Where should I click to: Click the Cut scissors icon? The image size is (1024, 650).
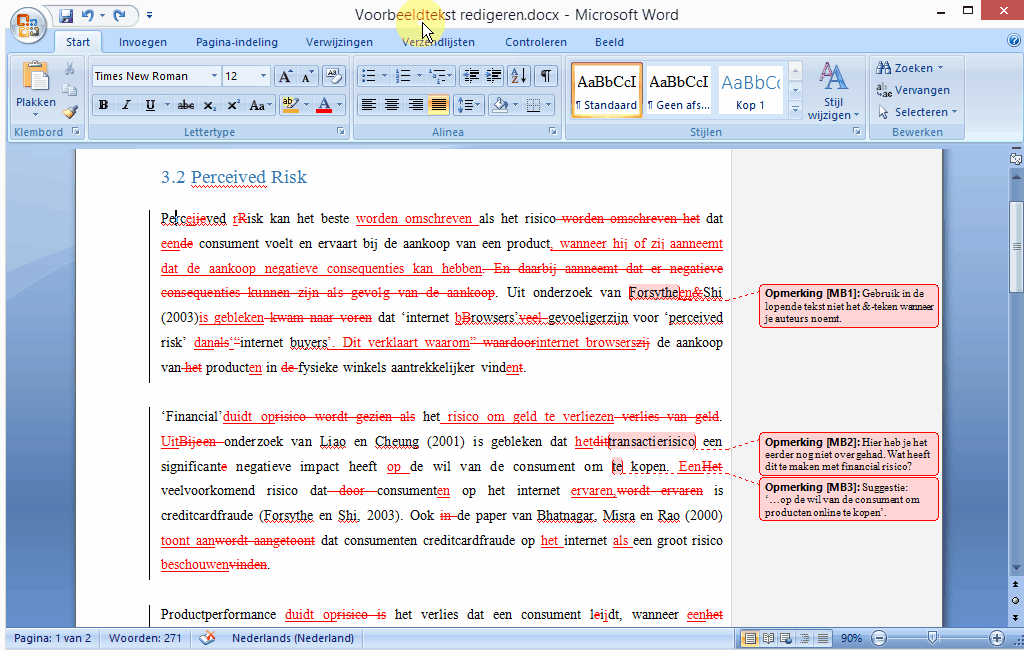coord(70,68)
